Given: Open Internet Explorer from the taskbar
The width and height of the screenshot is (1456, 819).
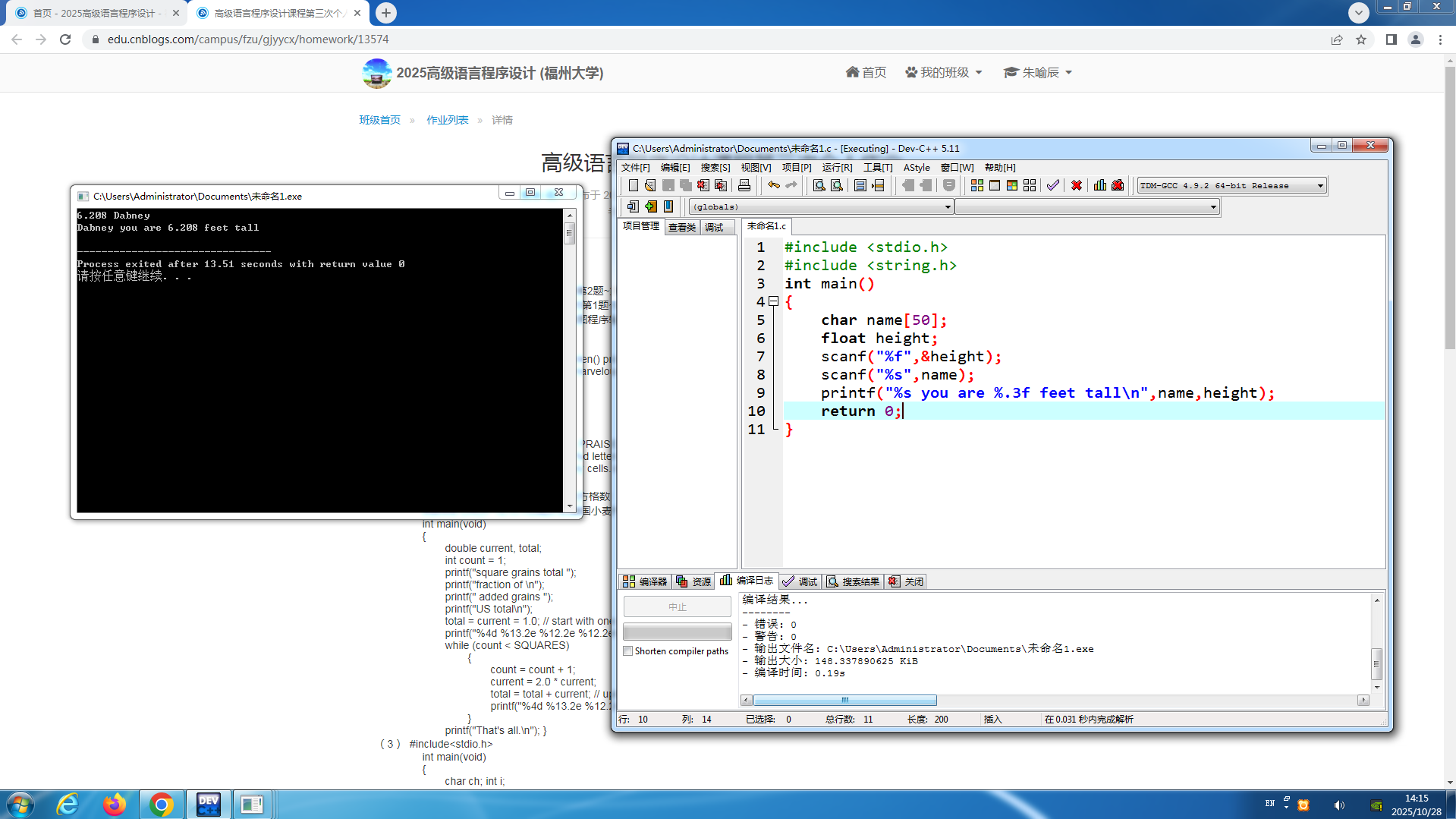Looking at the screenshot, I should coord(68,804).
